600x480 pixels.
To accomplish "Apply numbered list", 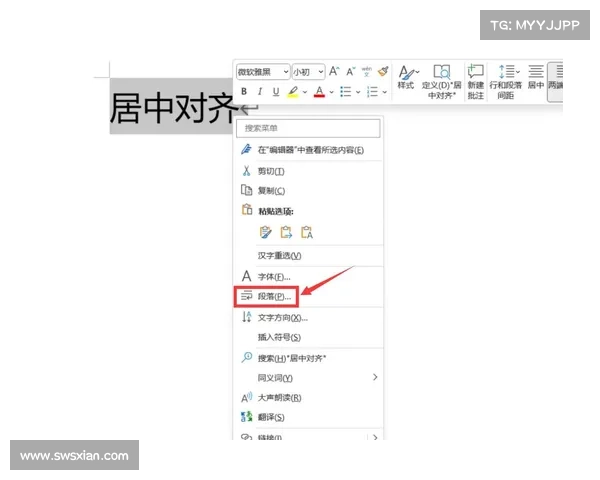I will pyautogui.click(x=372, y=91).
